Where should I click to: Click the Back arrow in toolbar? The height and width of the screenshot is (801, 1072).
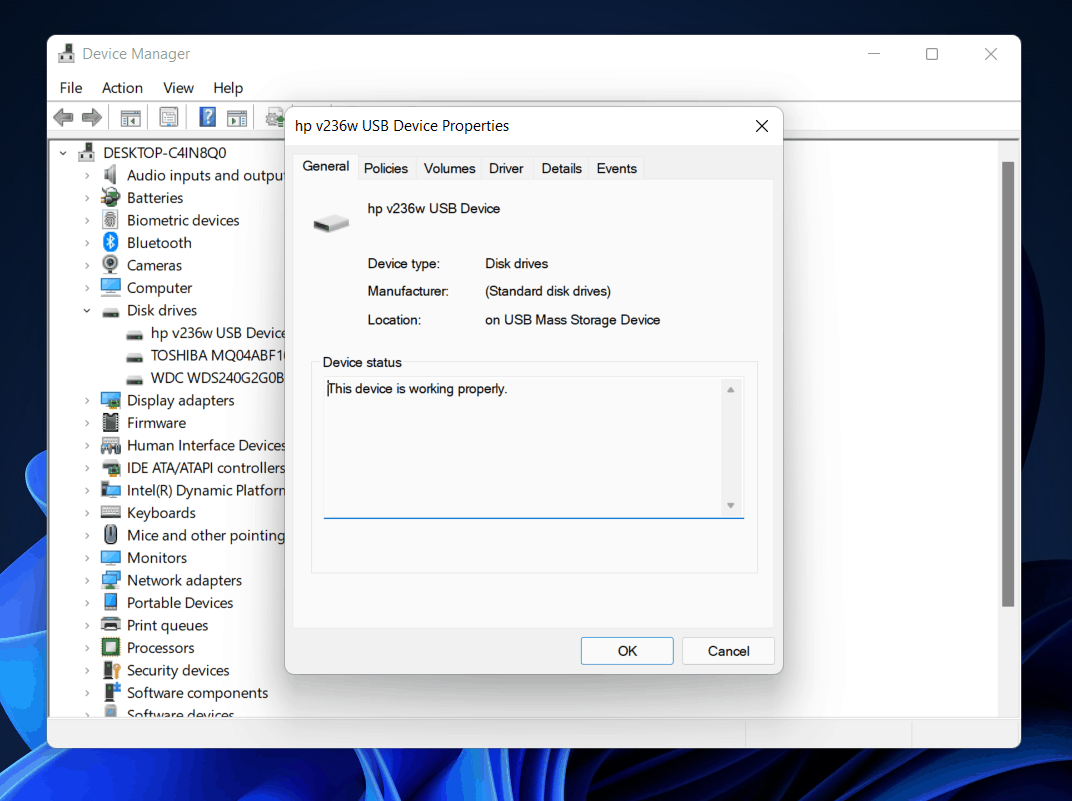(64, 118)
